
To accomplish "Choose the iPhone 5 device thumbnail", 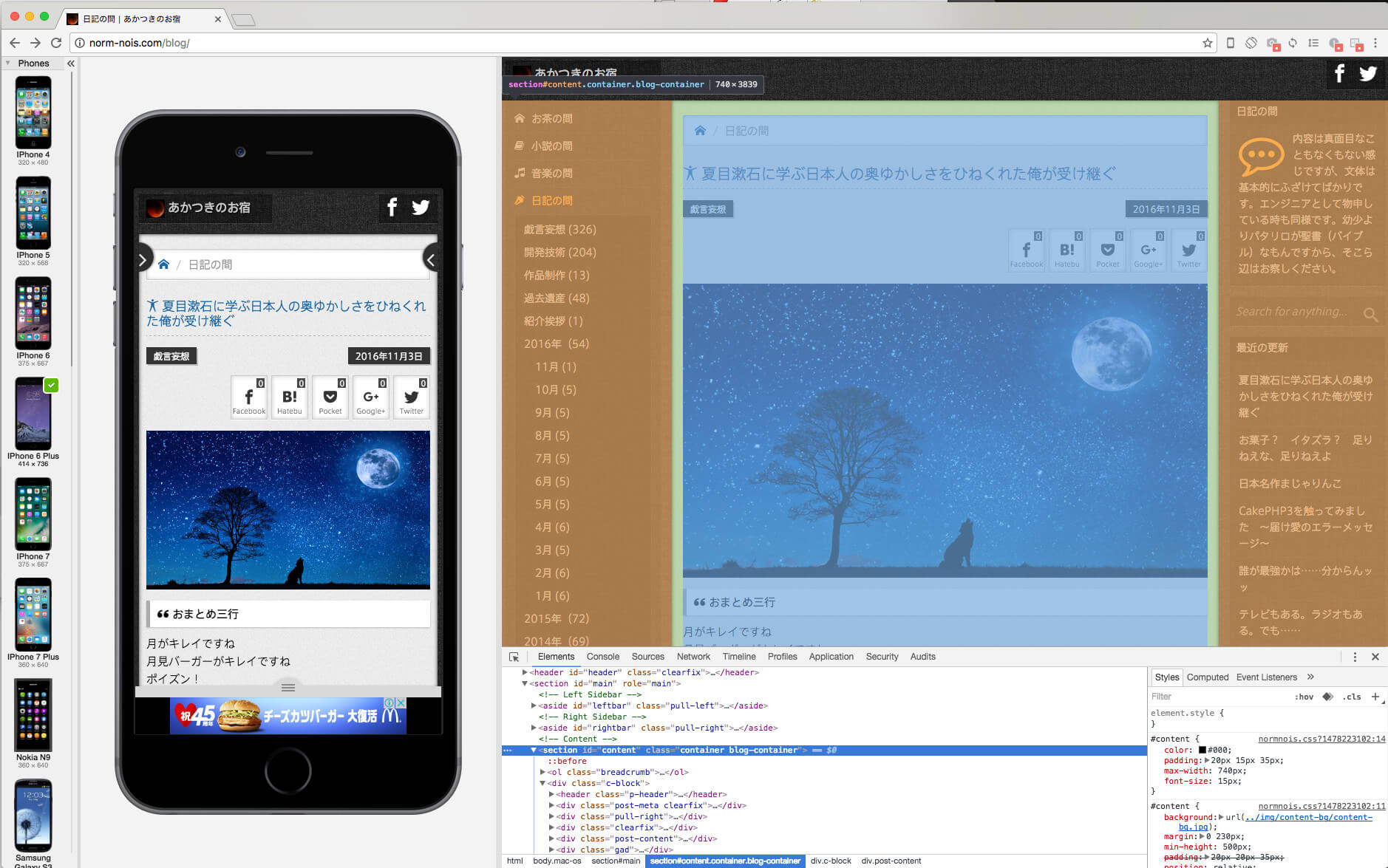I will coord(33,213).
